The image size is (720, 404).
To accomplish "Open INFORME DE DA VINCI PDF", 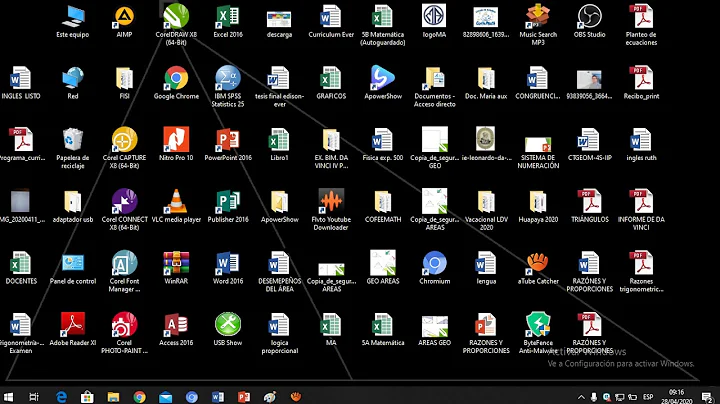I will (641, 210).
